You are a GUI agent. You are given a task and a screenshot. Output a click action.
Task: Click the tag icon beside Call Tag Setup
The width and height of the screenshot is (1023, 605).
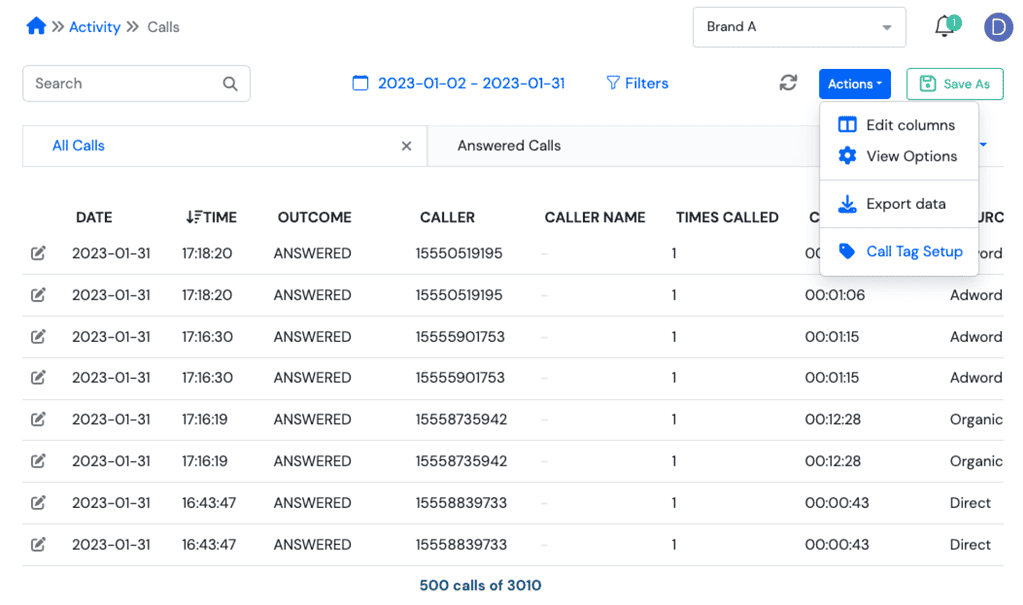point(849,252)
